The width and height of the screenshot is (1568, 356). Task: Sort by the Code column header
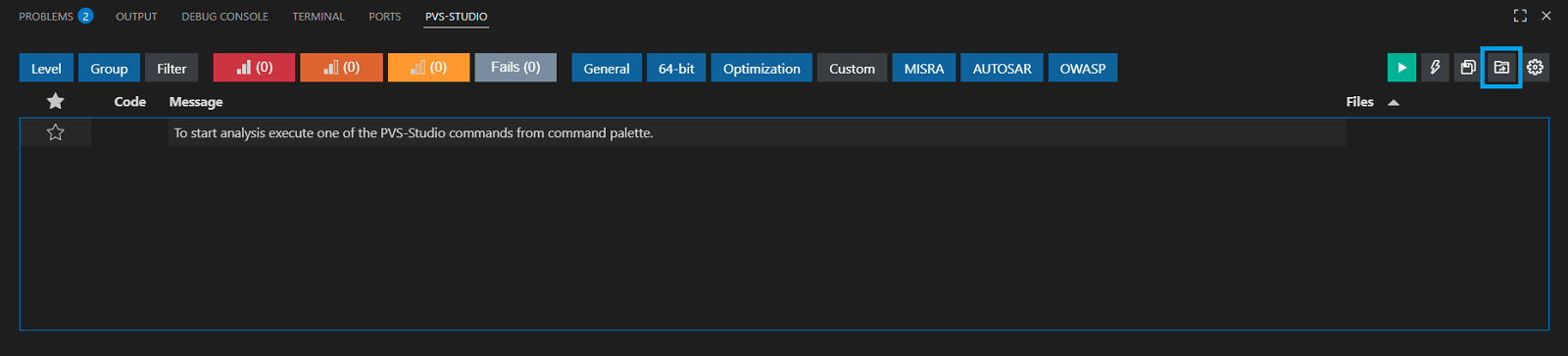pos(129,102)
